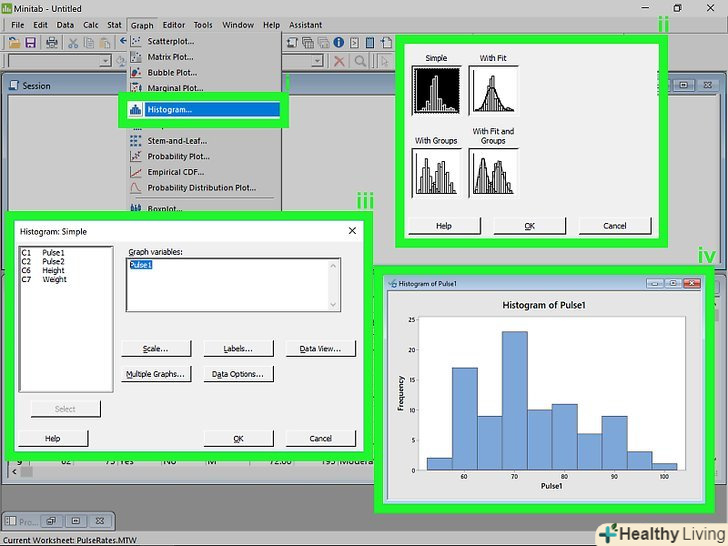Open the Stat menu
Screen dimensions: 728x546
[x=114, y=25]
